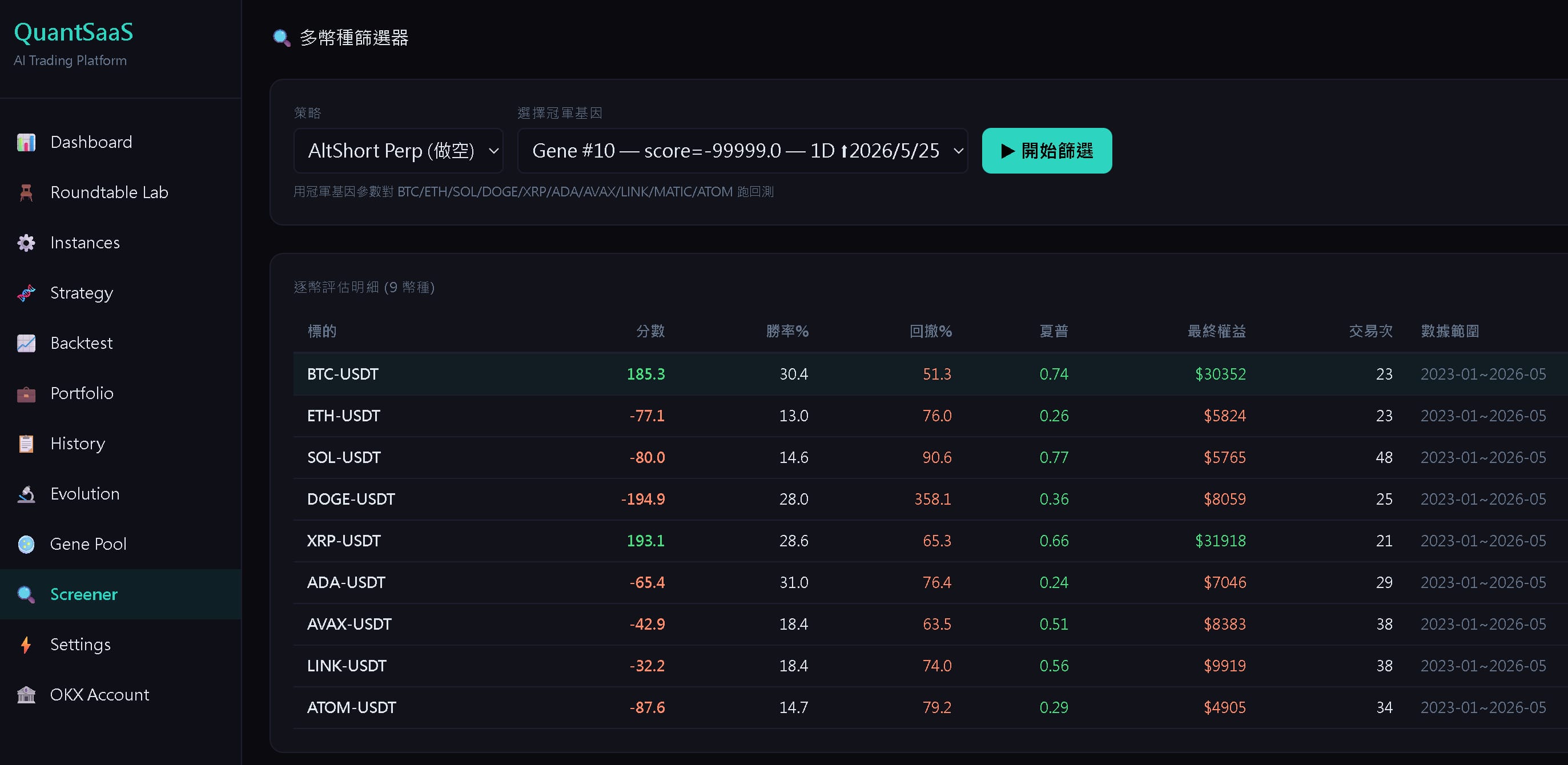Screen dimensions: 1568x765
Task: Click ETH-USDT score -77.1
Action: point(647,416)
